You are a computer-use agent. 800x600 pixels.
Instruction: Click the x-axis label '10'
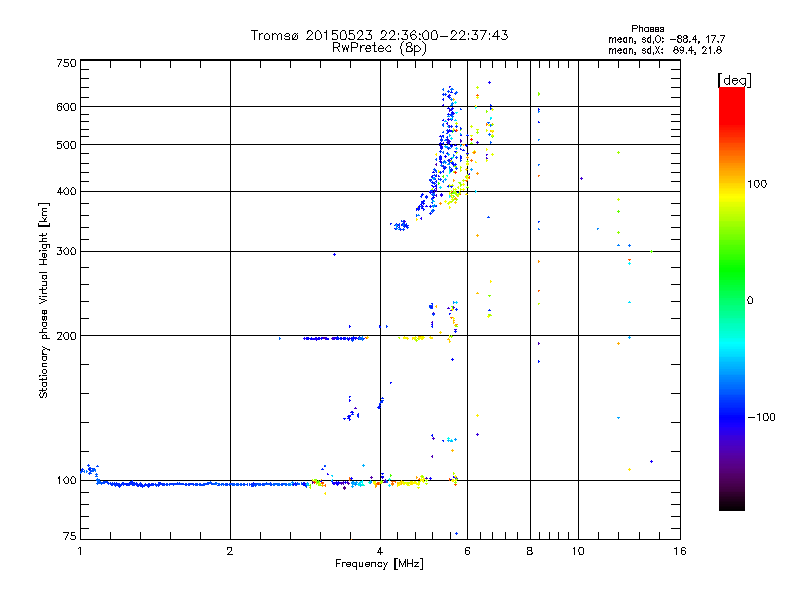578,551
